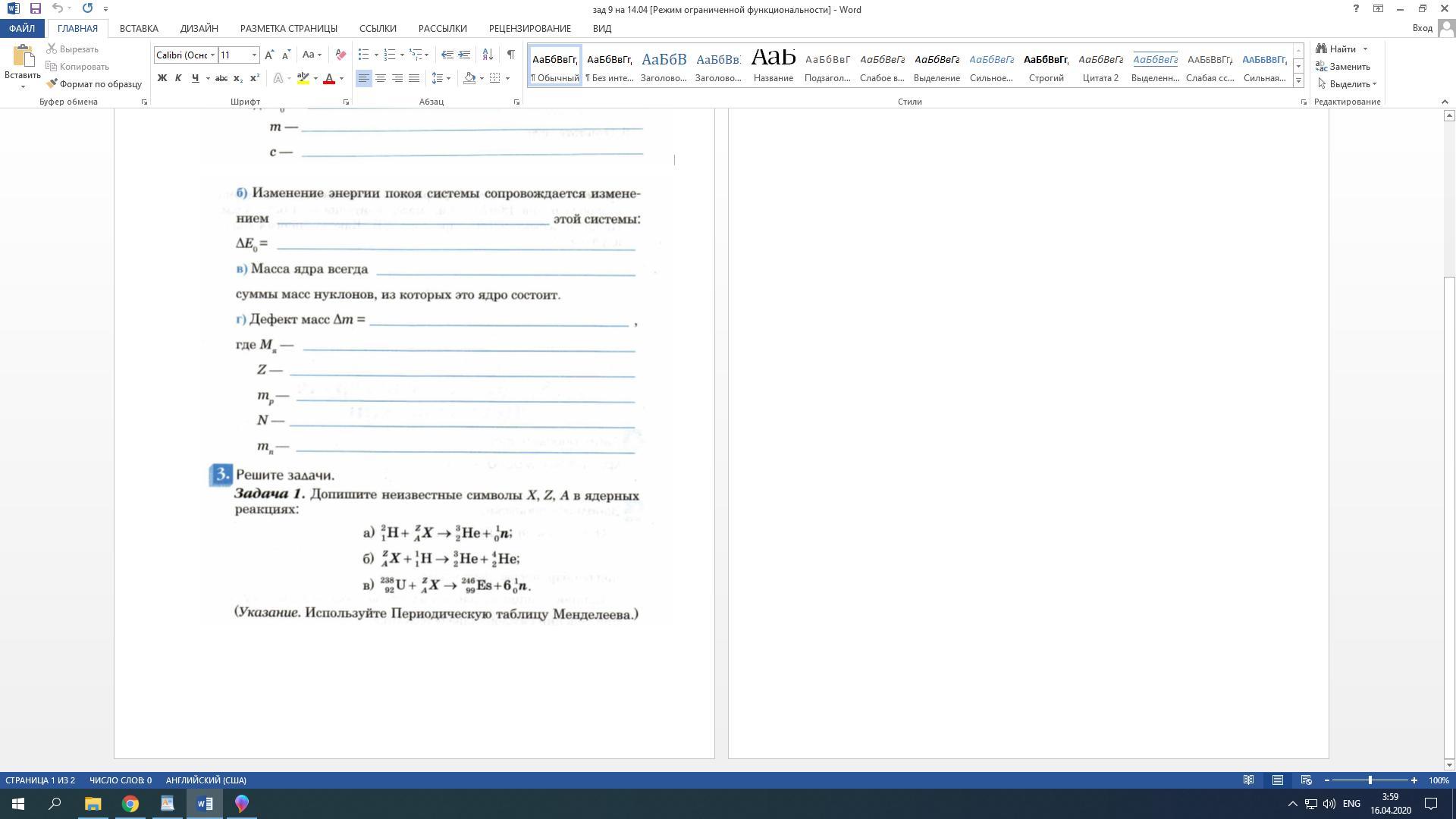The width and height of the screenshot is (1456, 819).
Task: Click the Format Painter brush icon
Action: 52,84
